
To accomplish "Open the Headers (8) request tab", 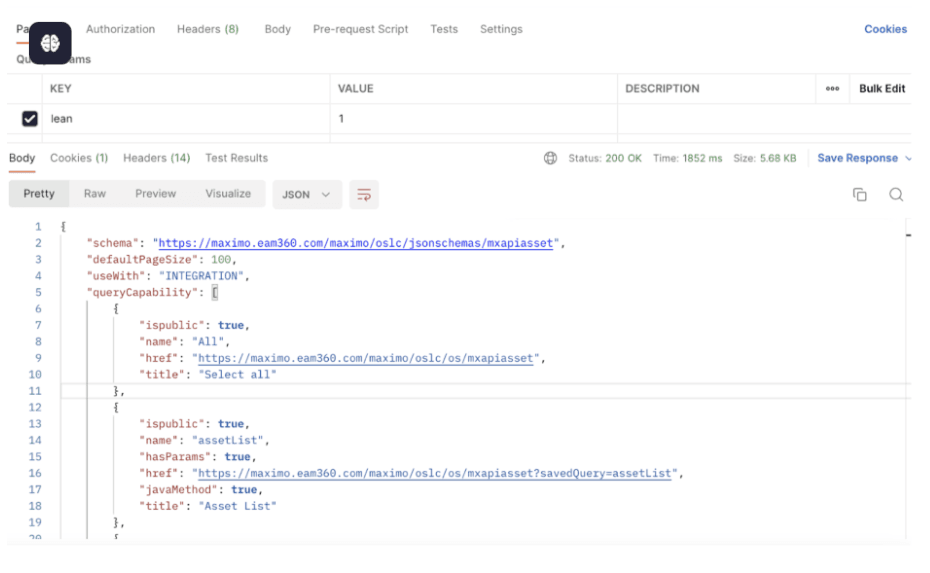I will point(208,29).
